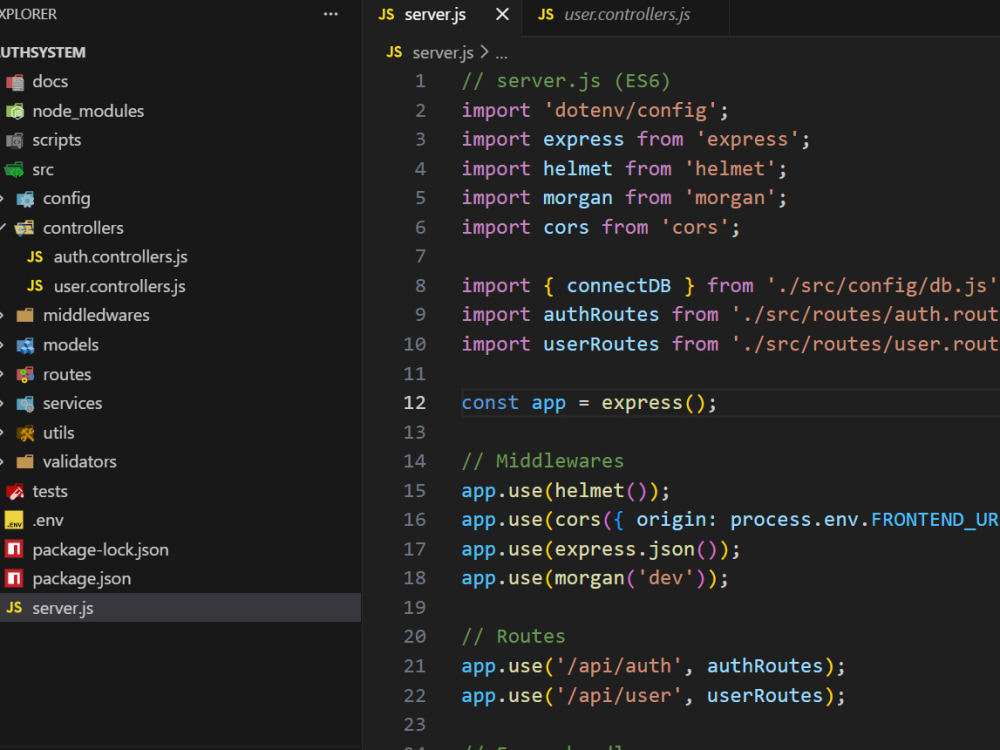Expand the services folder arrow
Viewport: 1000px width, 750px height.
coord(3,404)
